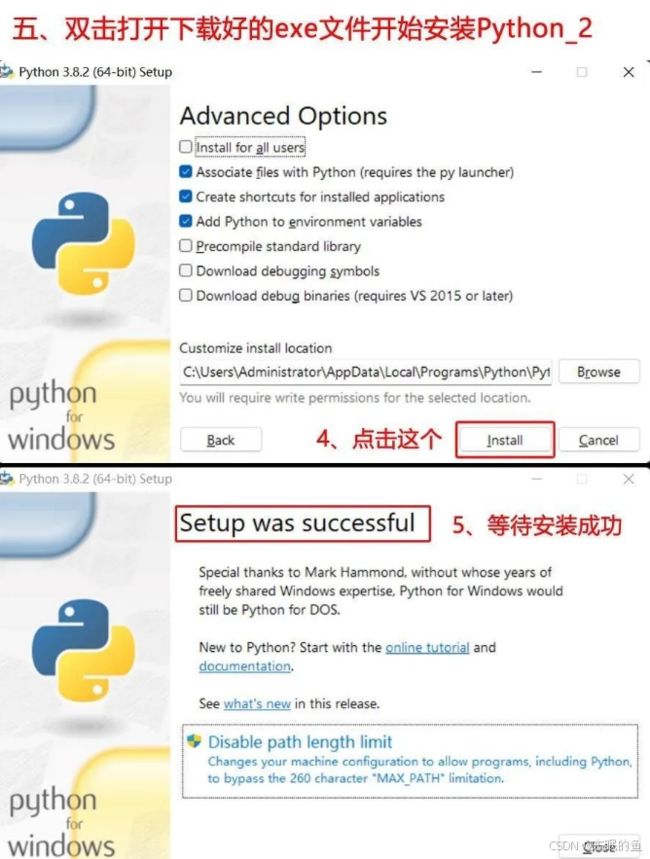650x859 pixels.
Task: Open the online tutorial link
Action: coord(427,647)
